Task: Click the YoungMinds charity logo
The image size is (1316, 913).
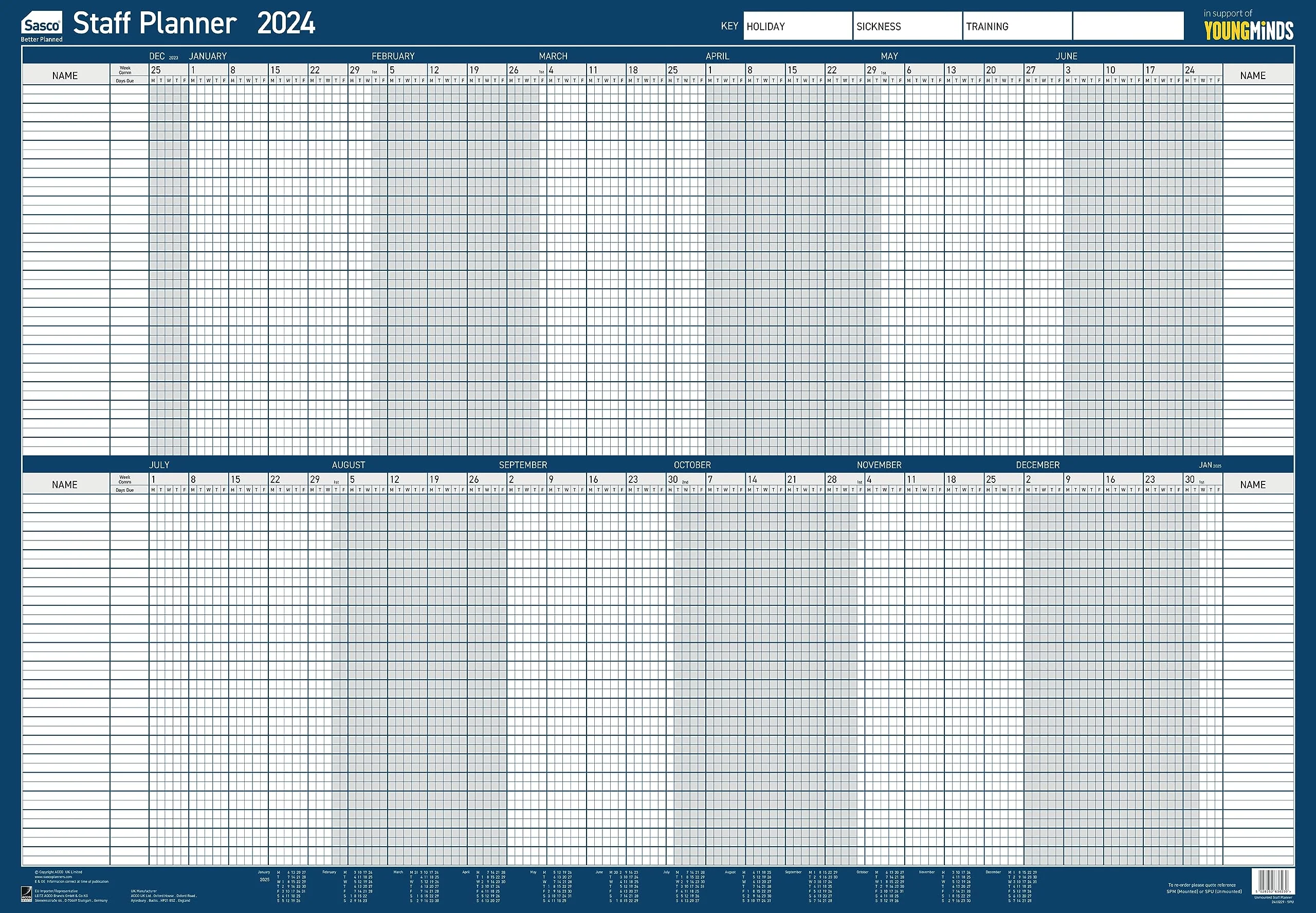Action: 1249,30
